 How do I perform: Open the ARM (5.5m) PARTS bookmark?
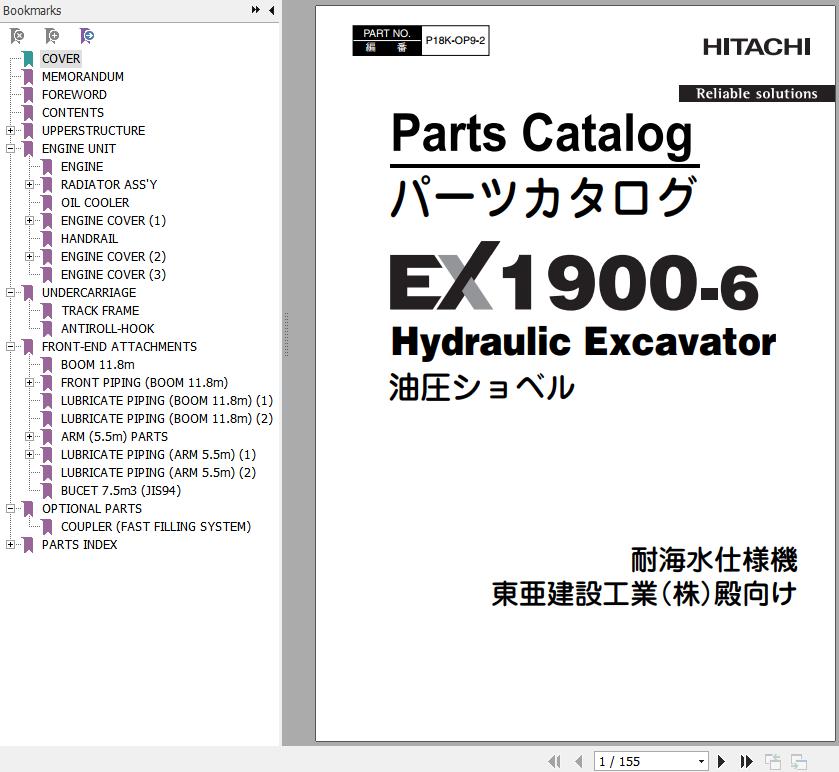click(x=115, y=437)
